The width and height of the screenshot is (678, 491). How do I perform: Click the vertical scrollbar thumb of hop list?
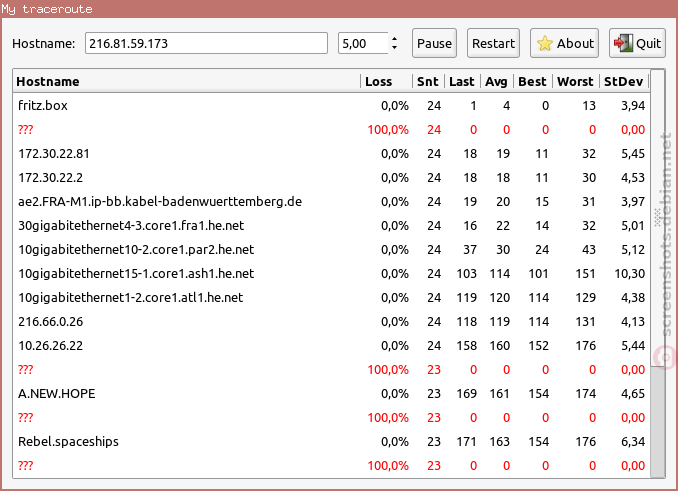point(658,216)
